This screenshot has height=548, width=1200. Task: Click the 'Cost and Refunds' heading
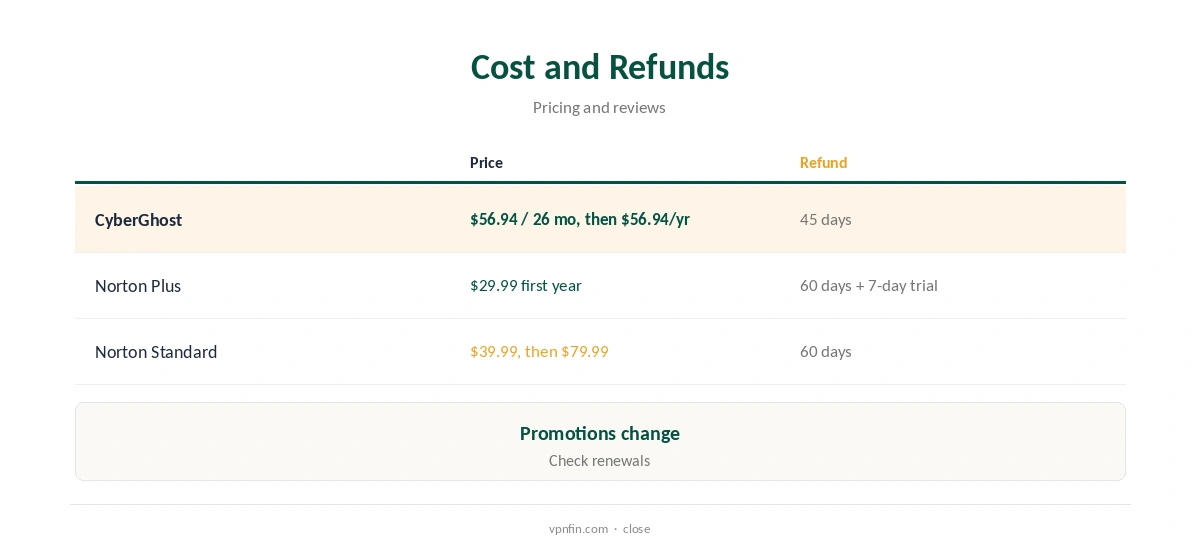(x=599, y=67)
